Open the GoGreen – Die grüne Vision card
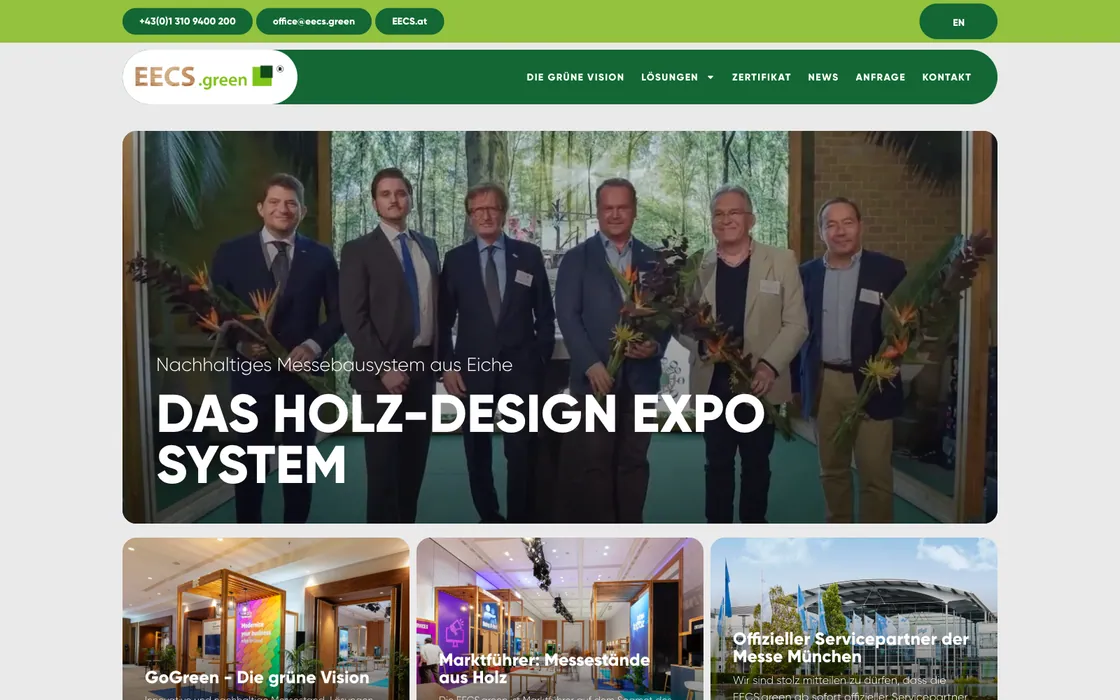This screenshot has height=700, width=1120. [x=266, y=619]
